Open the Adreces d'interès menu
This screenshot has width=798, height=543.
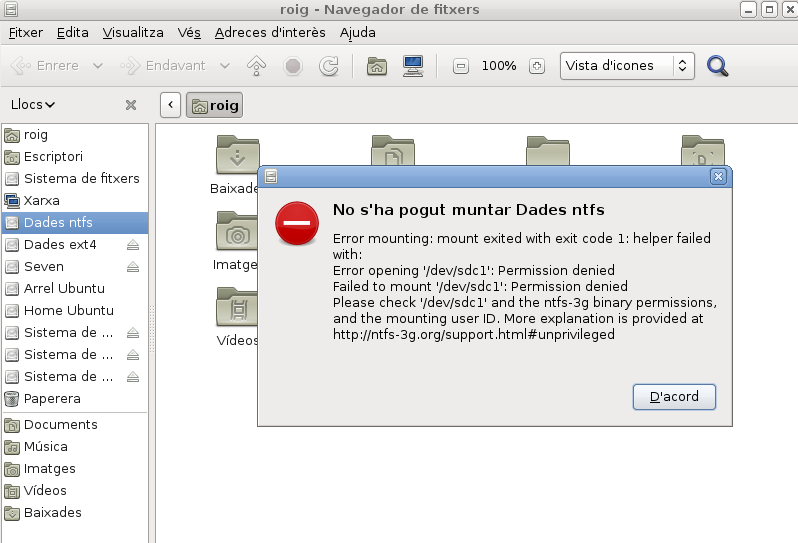pyautogui.click(x=270, y=33)
